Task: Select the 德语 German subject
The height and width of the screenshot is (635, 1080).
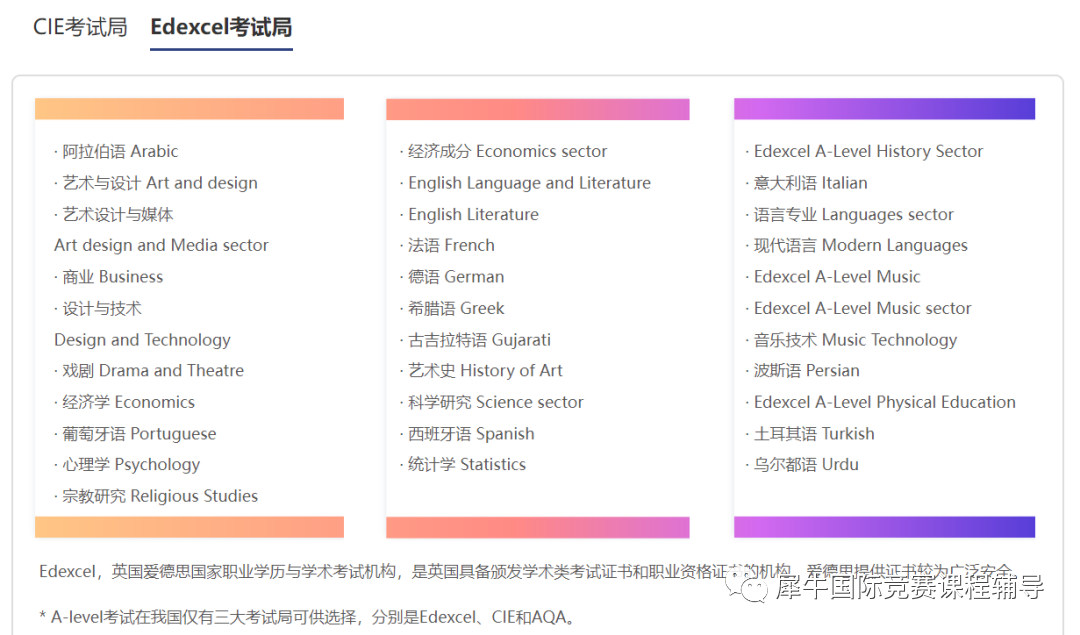Action: [456, 277]
